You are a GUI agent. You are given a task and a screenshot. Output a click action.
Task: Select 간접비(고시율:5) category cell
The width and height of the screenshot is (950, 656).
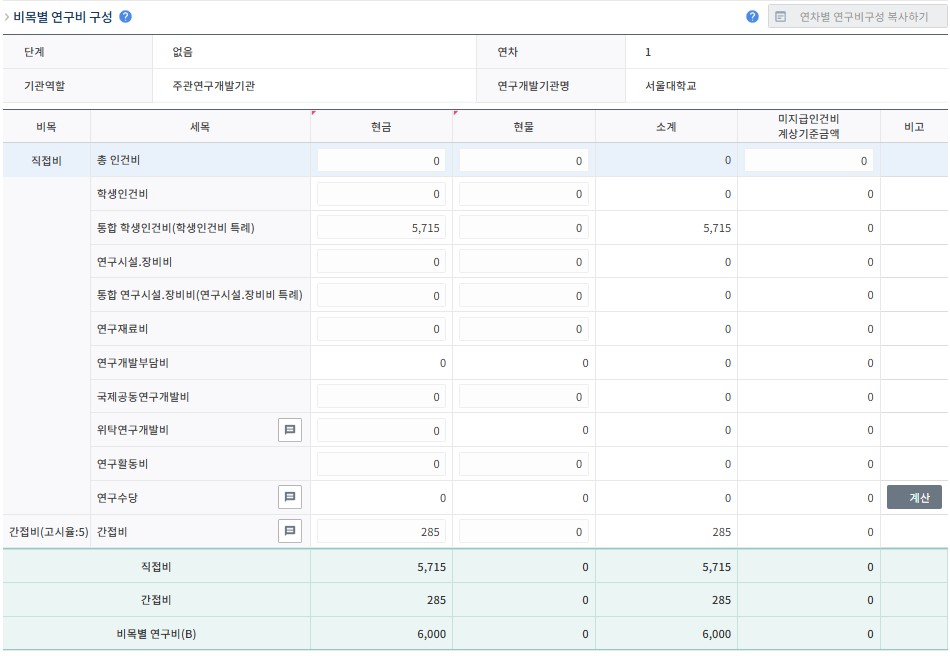coord(48,532)
